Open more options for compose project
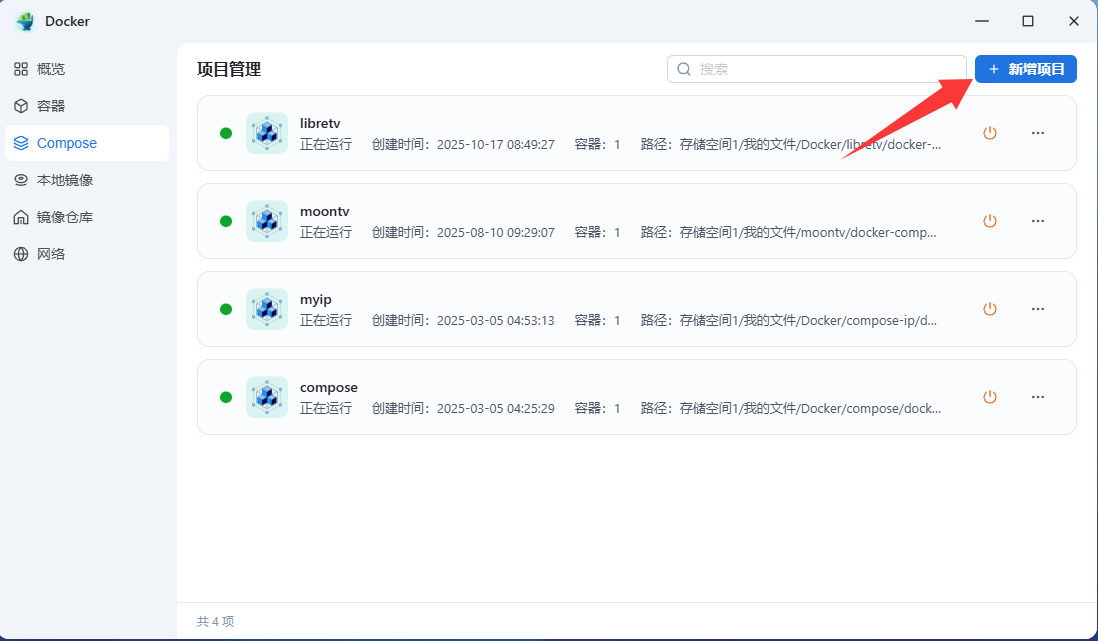Screen dimensions: 1098x641 coord(1038,397)
